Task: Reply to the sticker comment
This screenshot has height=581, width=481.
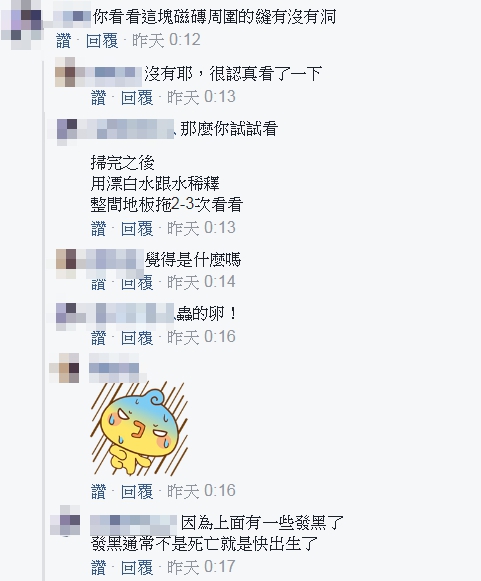Action: (137, 491)
